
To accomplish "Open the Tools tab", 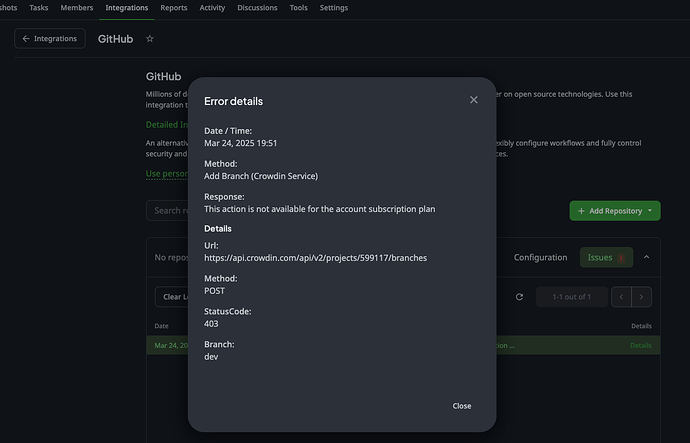I will coord(299,8).
